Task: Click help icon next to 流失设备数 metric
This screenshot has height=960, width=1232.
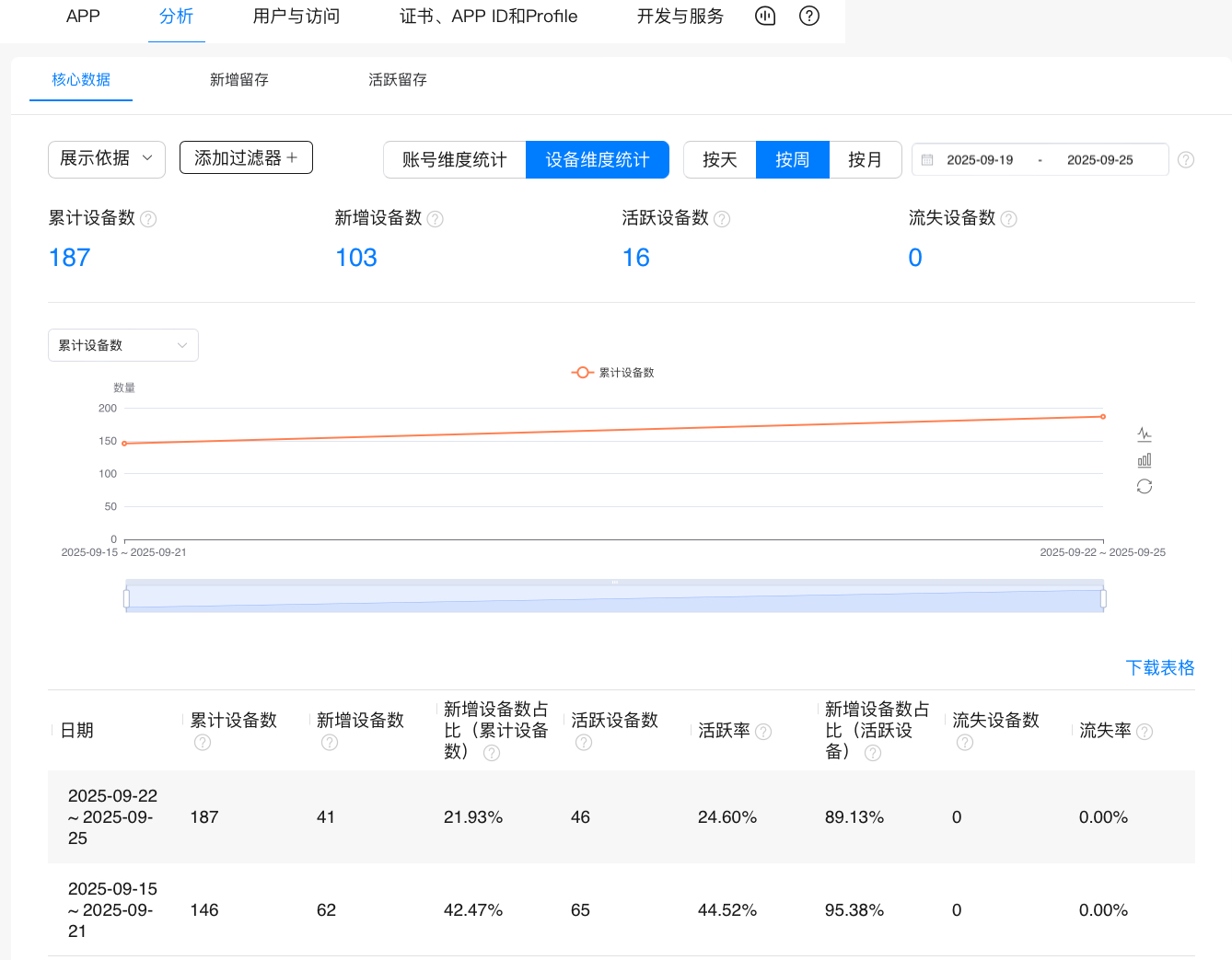Action: pos(1008,219)
